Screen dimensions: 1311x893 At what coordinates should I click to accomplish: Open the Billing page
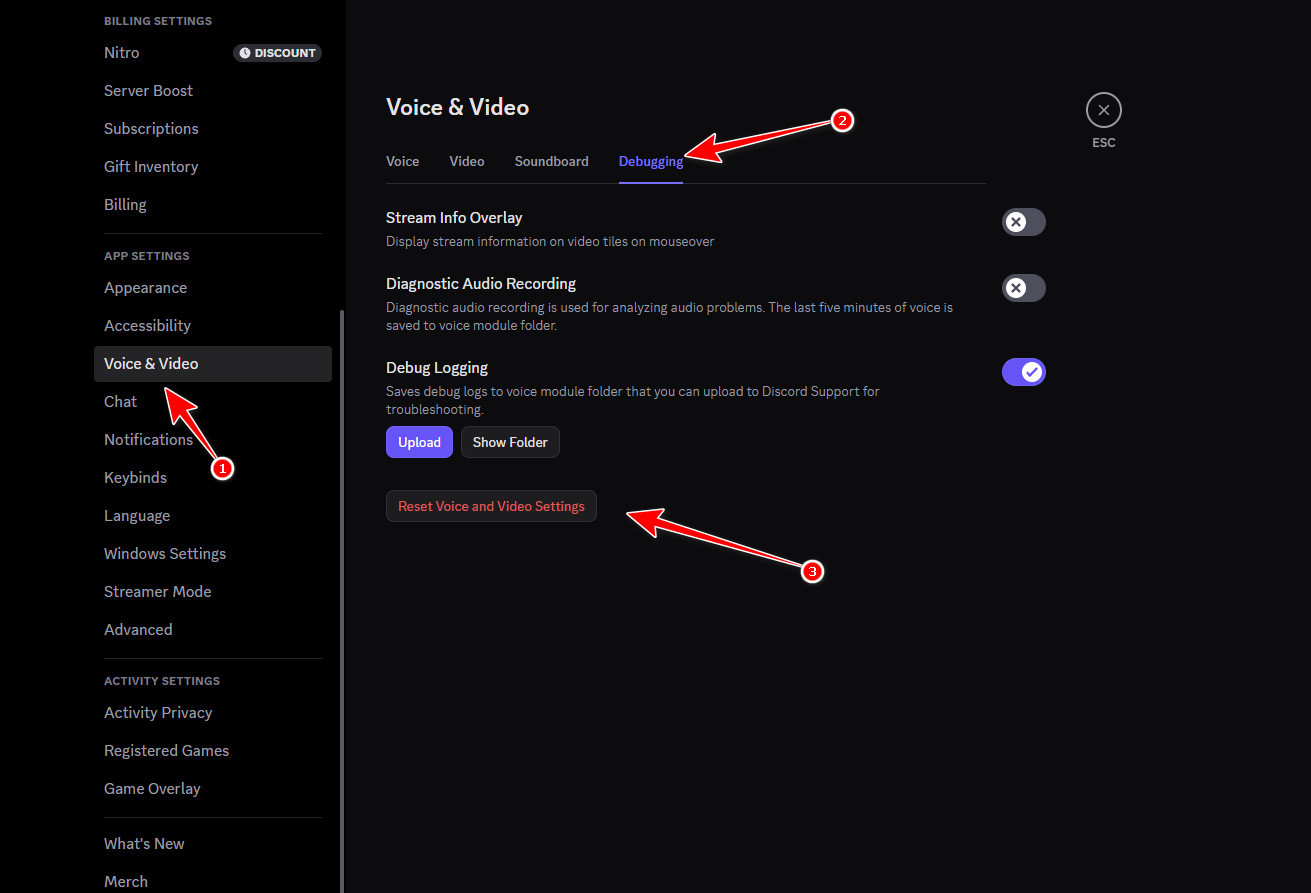[x=213, y=205]
